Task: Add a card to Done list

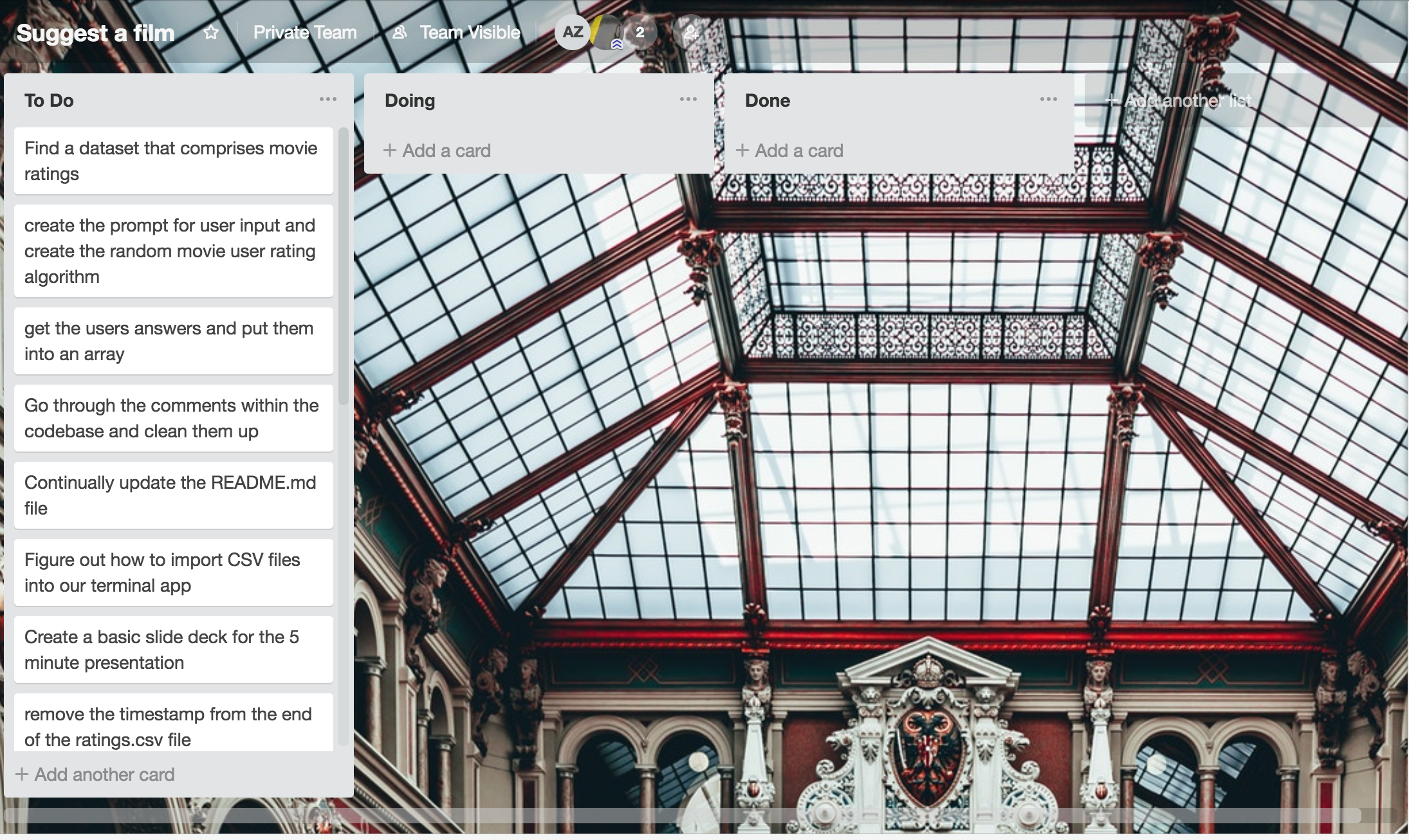Action: click(x=789, y=151)
